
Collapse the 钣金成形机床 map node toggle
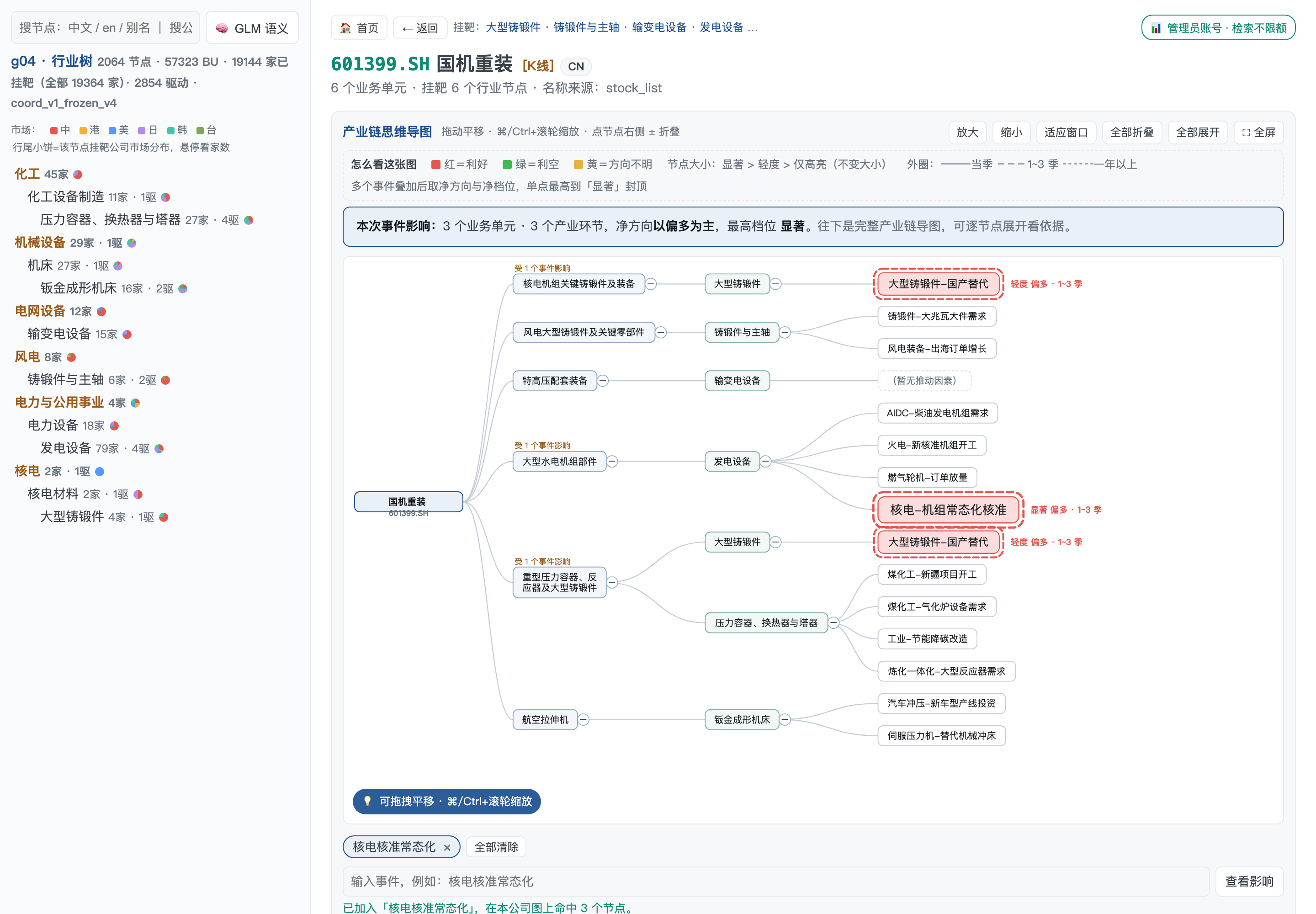coord(785,719)
